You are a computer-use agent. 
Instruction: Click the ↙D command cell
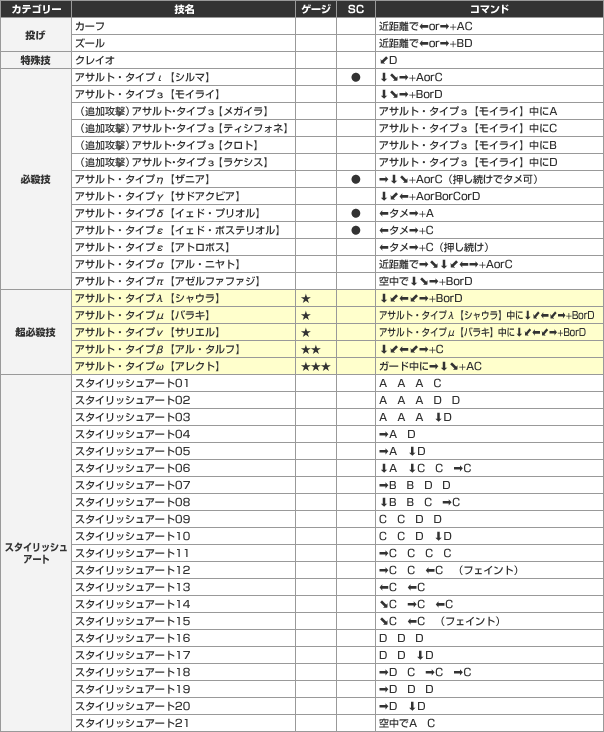[489, 60]
